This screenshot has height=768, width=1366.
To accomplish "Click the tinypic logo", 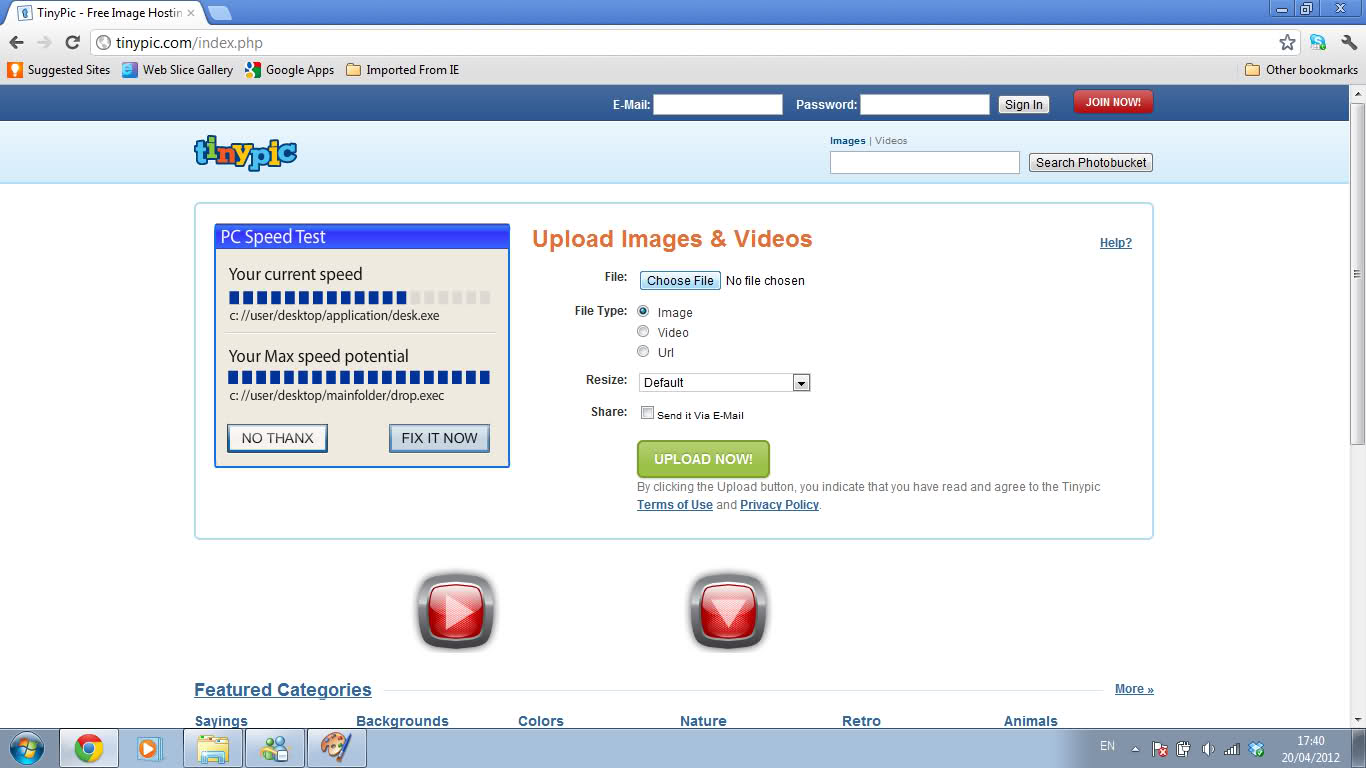I will pyautogui.click(x=245, y=153).
